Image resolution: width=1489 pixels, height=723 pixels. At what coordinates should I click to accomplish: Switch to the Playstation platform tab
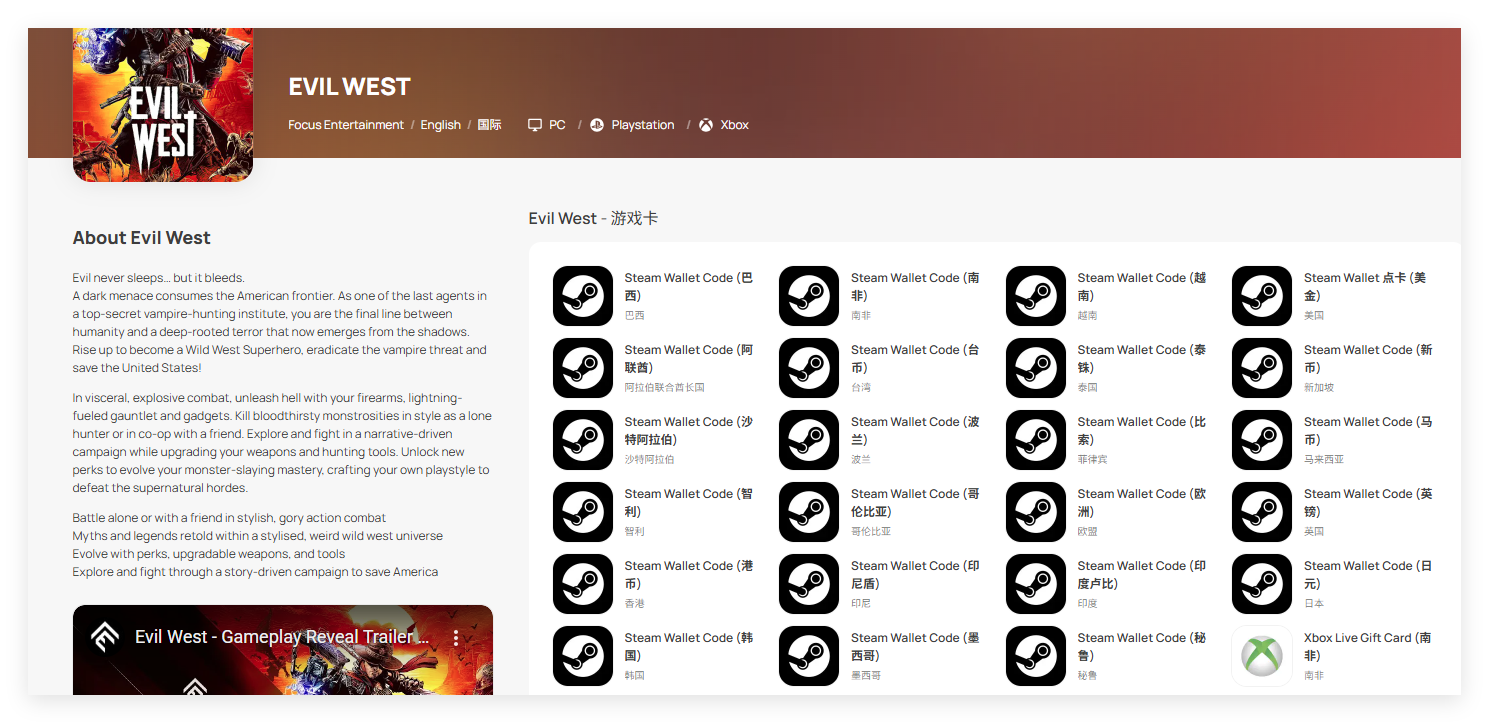pyautogui.click(x=642, y=125)
